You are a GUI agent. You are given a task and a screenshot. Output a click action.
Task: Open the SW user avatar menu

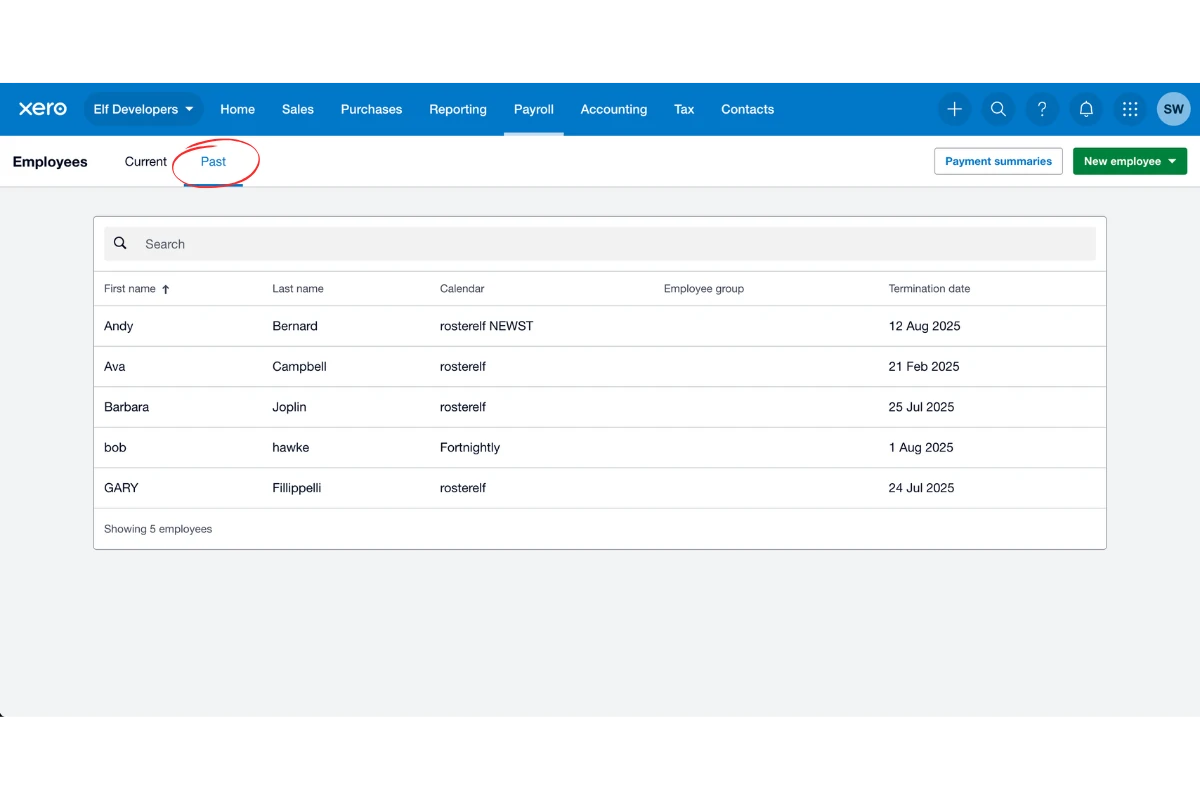coord(1174,109)
